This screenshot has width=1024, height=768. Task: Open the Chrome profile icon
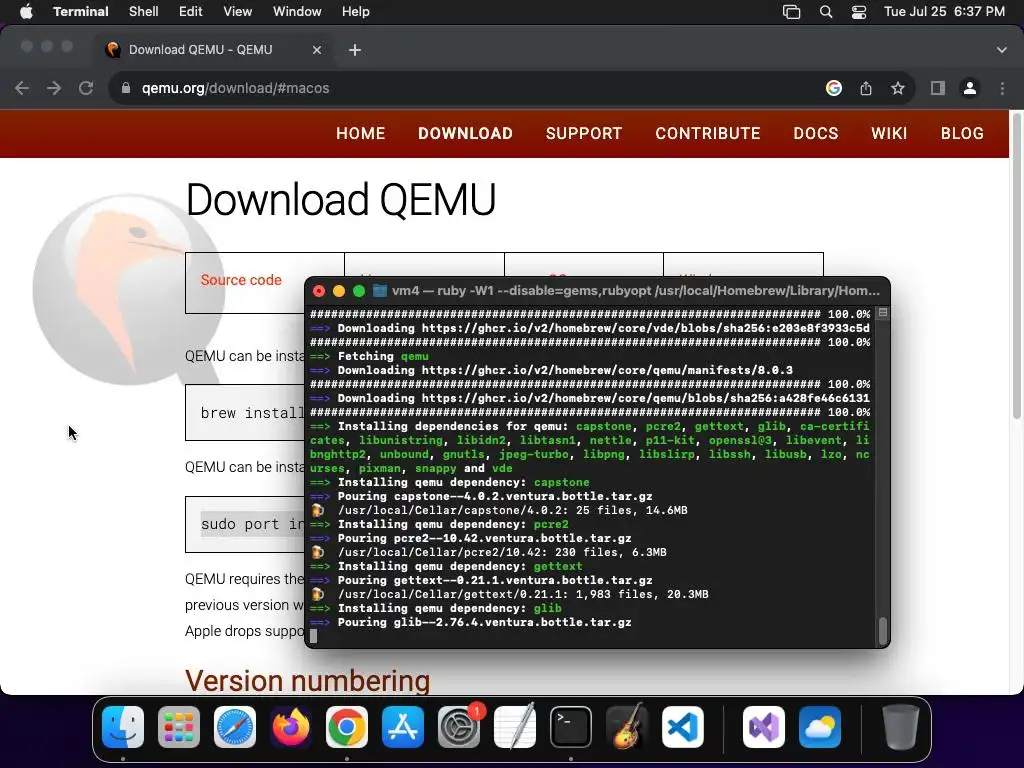click(970, 88)
